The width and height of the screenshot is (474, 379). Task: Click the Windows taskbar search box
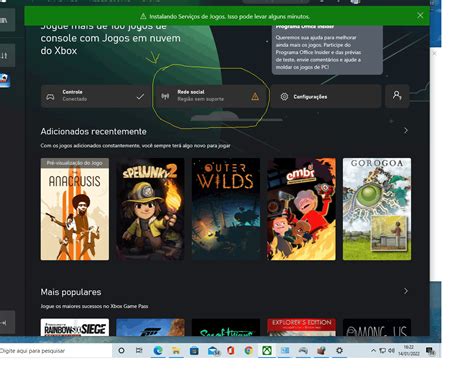coord(55,351)
